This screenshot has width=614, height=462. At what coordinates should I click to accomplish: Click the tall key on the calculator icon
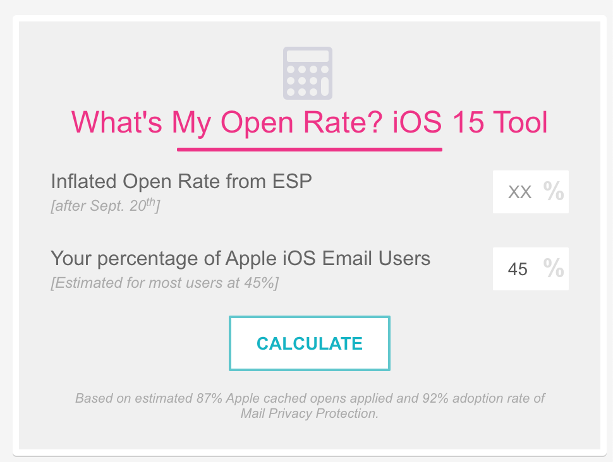pyautogui.click(x=325, y=87)
